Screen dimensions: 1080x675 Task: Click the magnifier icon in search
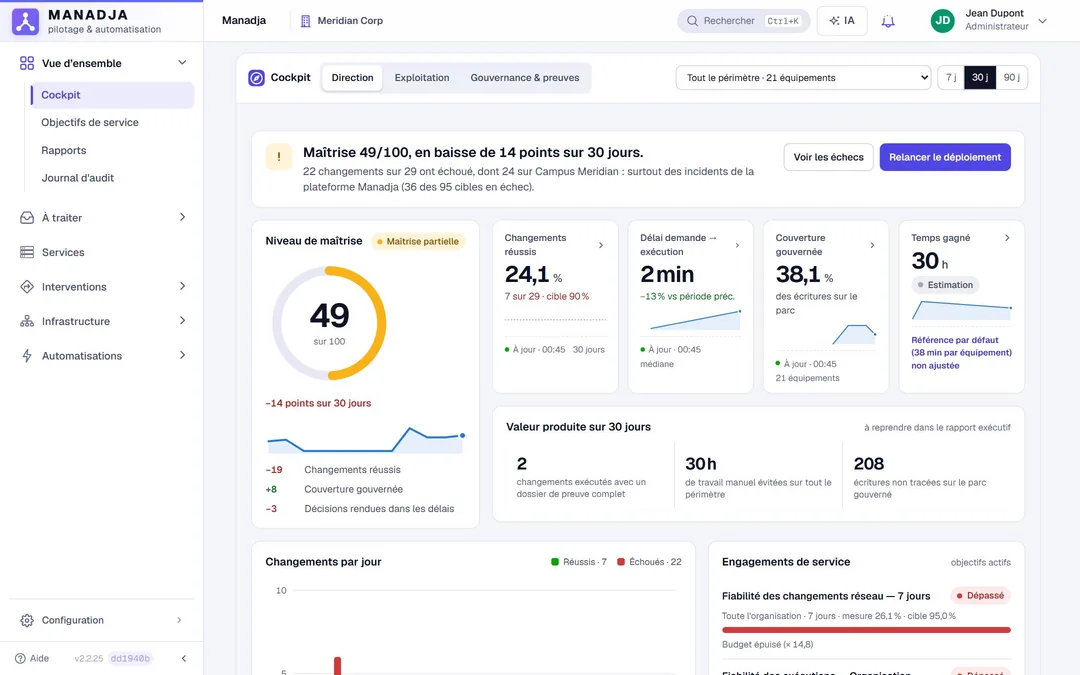coord(692,21)
